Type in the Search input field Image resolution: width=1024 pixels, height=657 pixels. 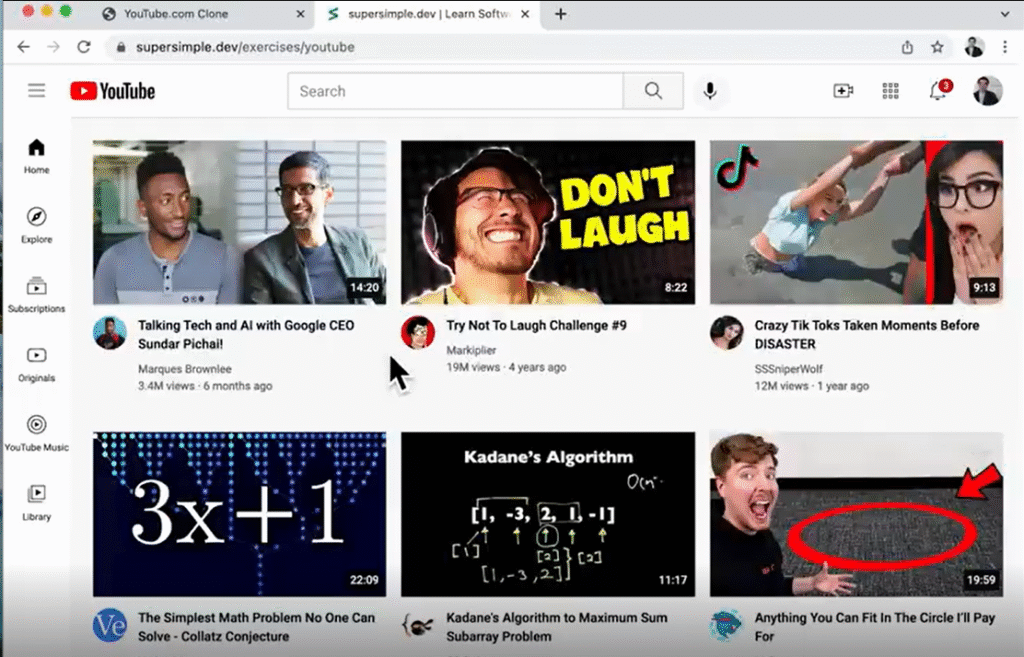[x=455, y=91]
